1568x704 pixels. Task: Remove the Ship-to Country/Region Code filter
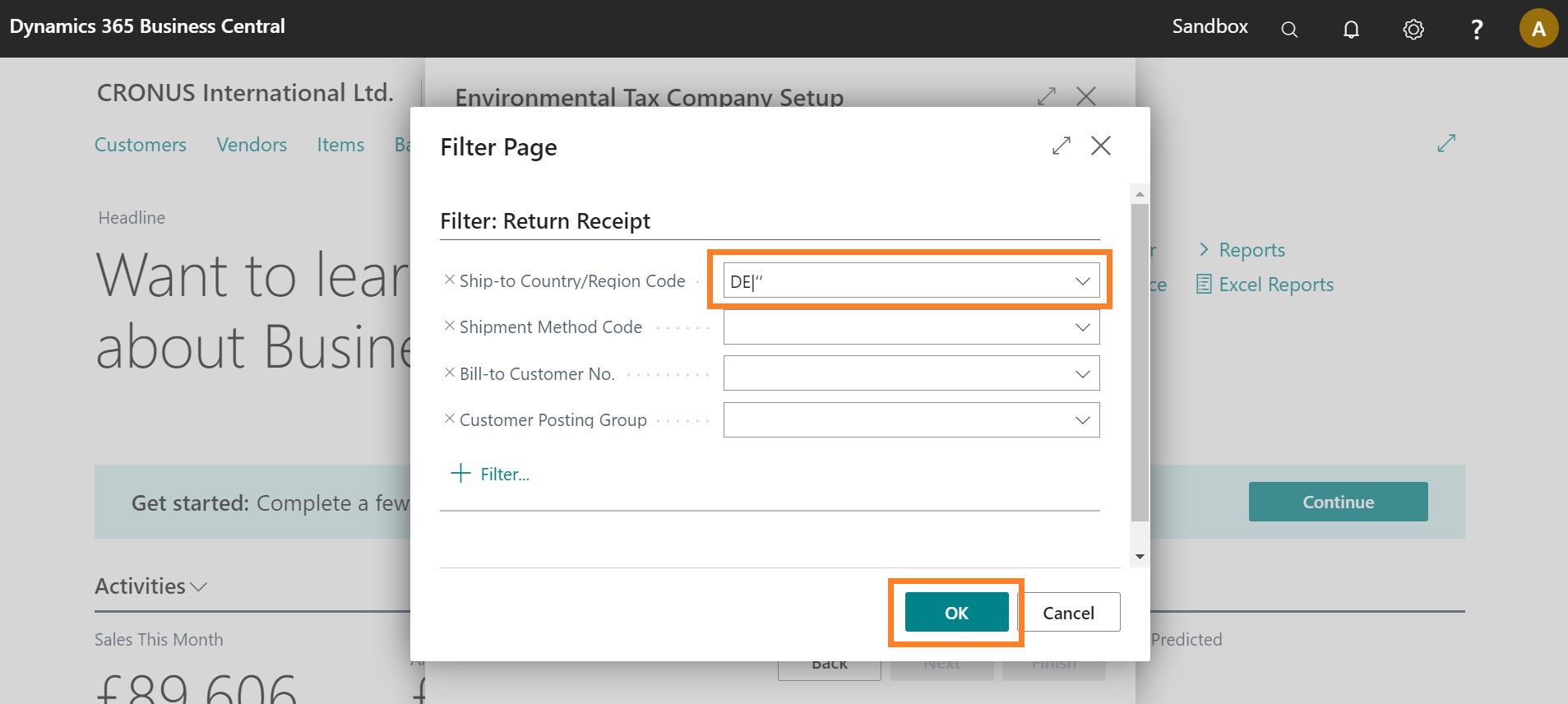[x=449, y=280]
